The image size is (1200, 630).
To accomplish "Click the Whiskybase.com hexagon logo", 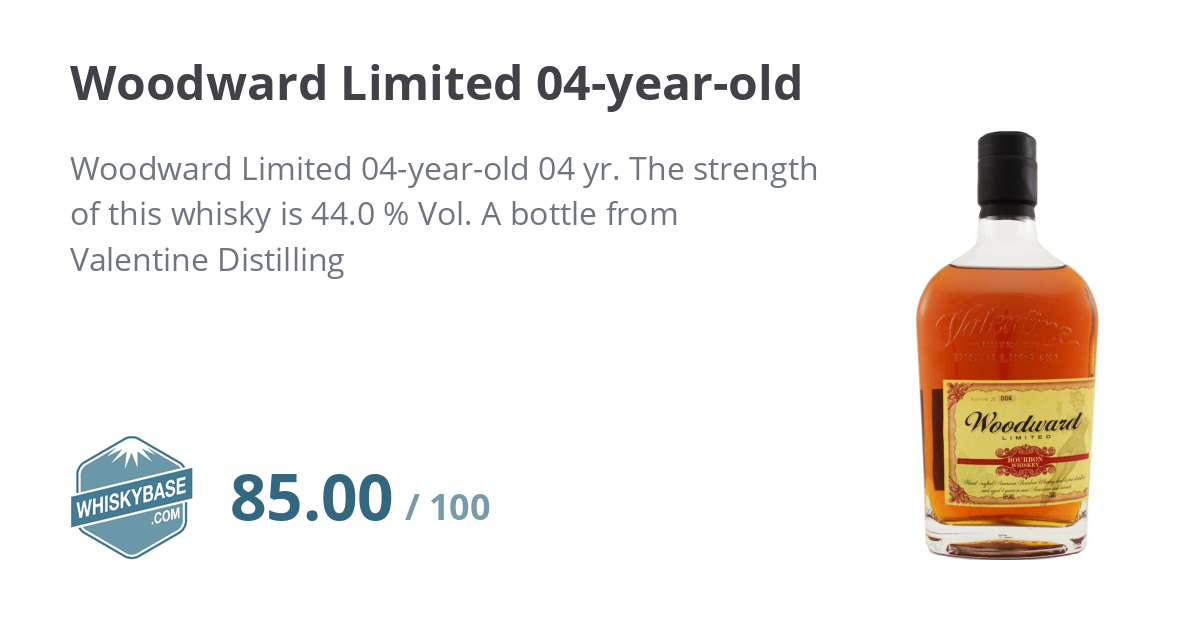I will pos(133,498).
